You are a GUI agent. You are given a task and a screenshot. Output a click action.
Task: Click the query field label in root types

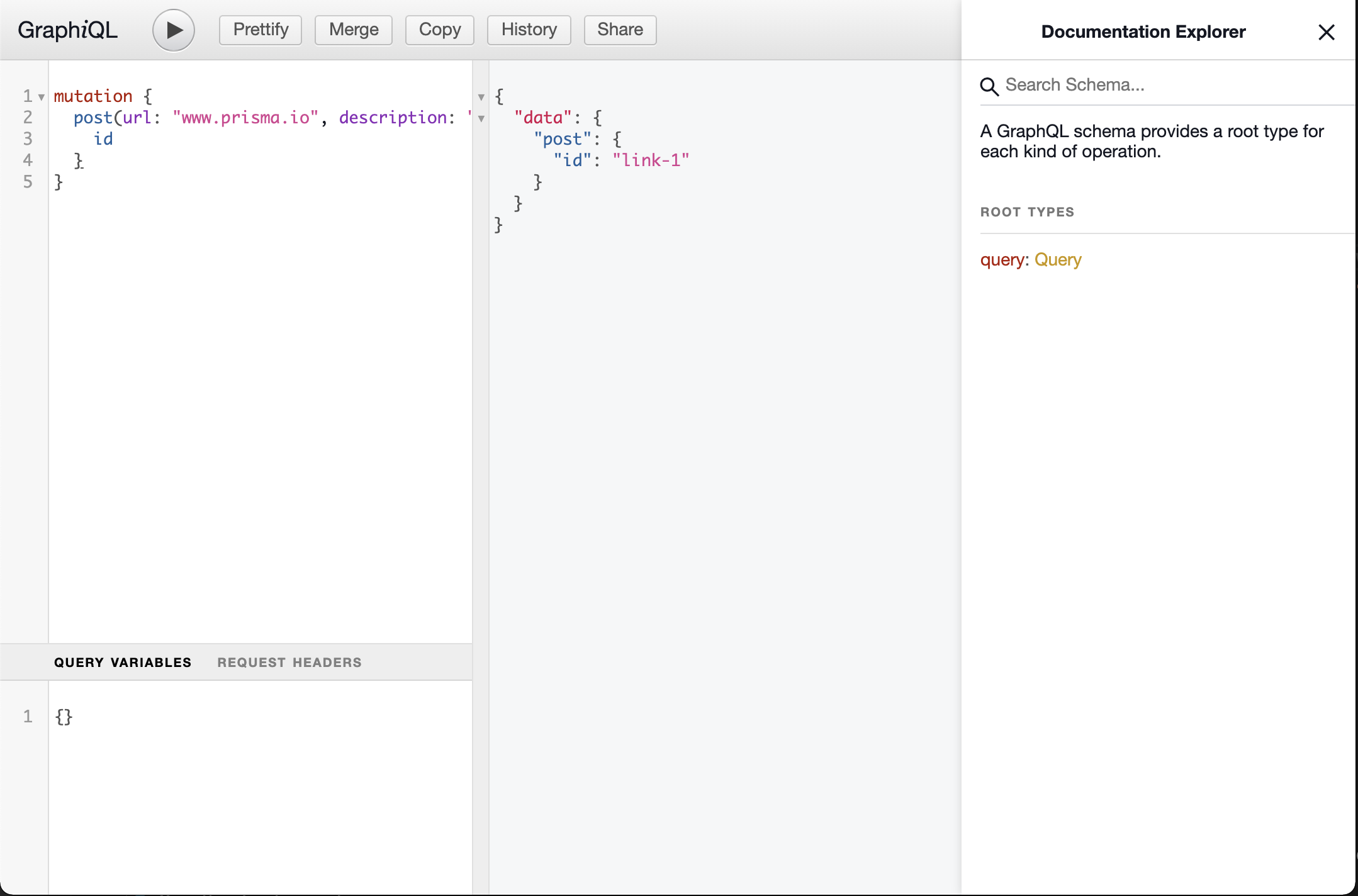coord(1002,260)
